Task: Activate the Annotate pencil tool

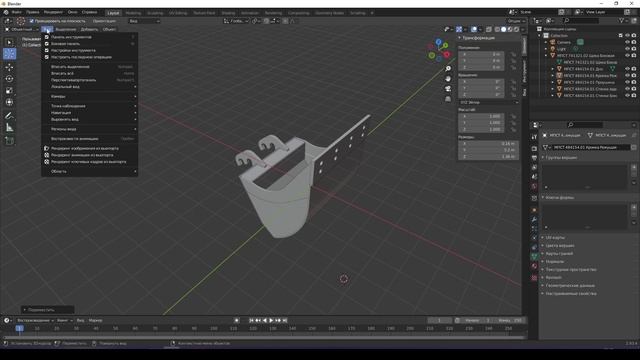Action: click(x=9, y=116)
